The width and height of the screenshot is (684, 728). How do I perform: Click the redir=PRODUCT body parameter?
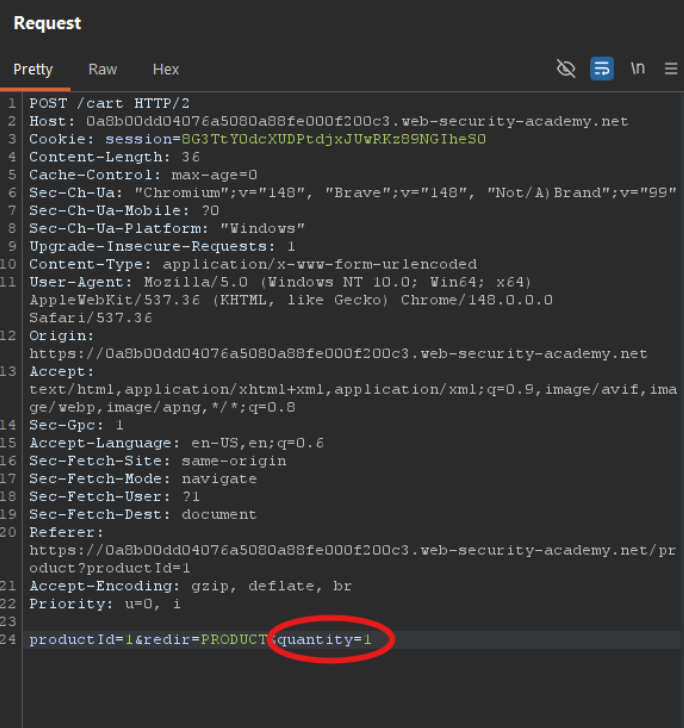tap(205, 639)
